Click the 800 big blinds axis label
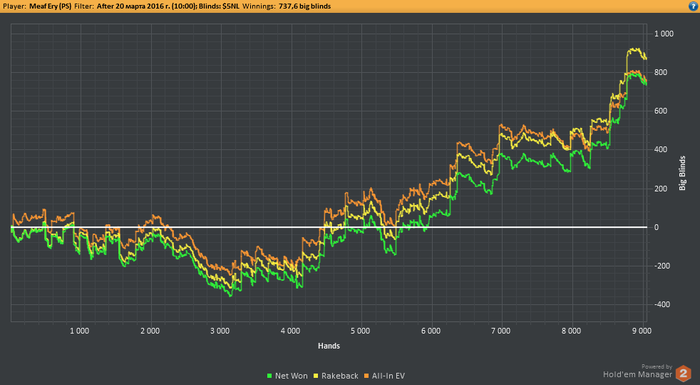The height and width of the screenshot is (385, 700). [661, 72]
